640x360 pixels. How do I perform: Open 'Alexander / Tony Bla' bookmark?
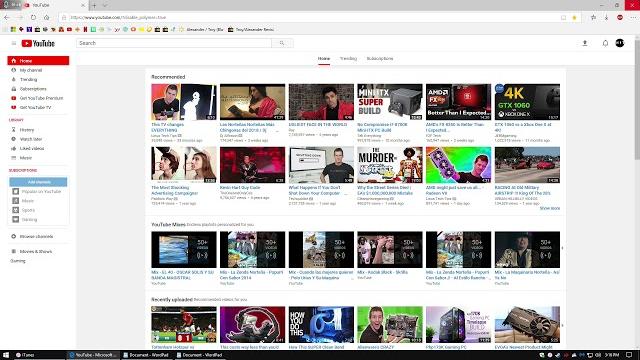[x=202, y=29]
